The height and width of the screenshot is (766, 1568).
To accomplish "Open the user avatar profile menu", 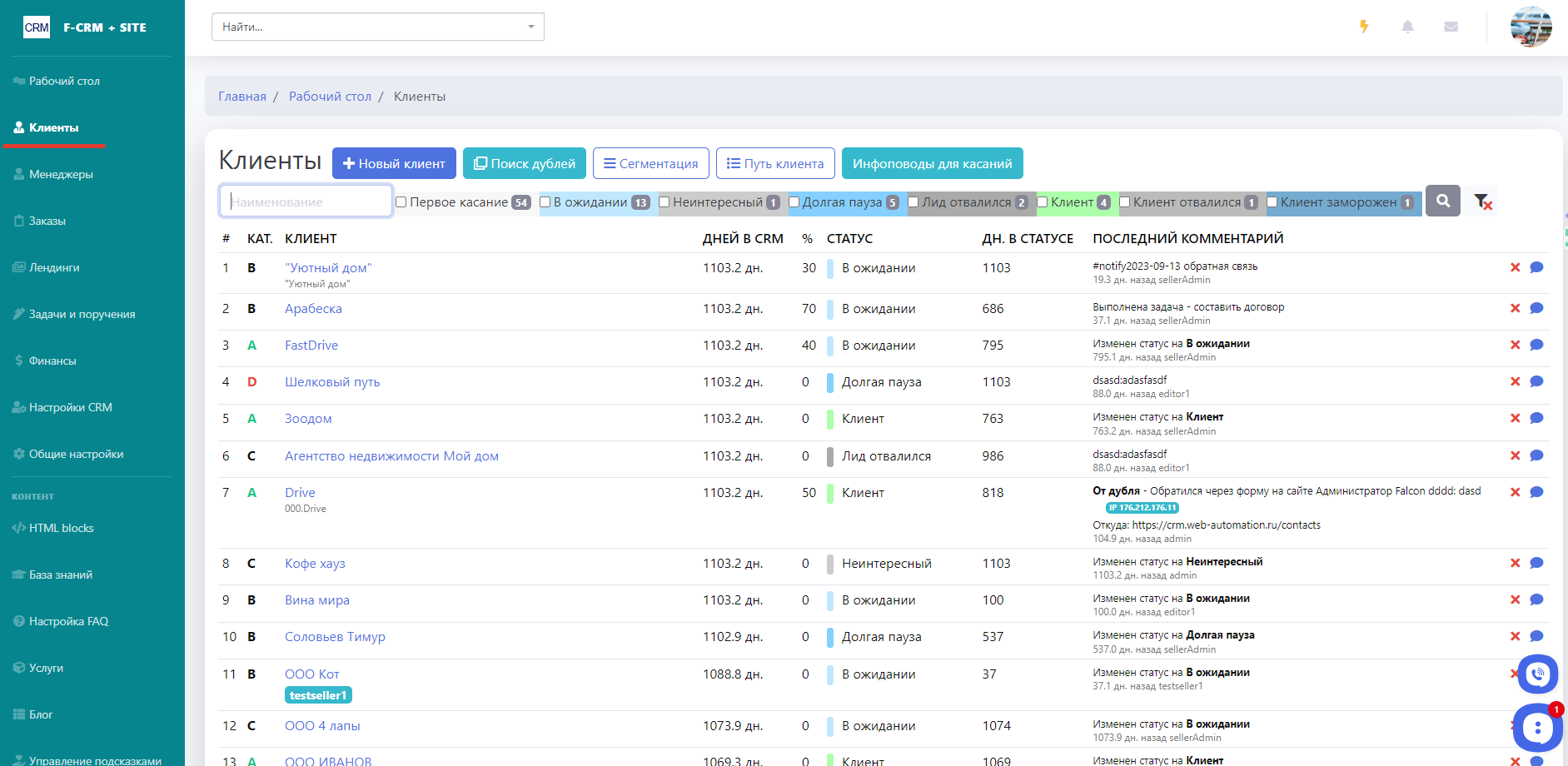I will (x=1531, y=27).
